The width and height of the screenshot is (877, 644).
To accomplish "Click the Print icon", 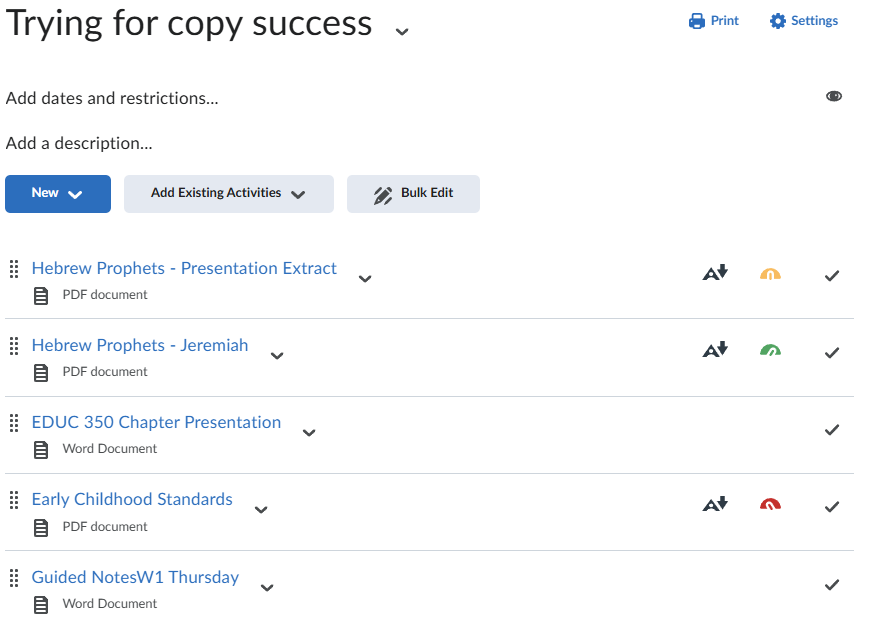I will pyautogui.click(x=697, y=21).
